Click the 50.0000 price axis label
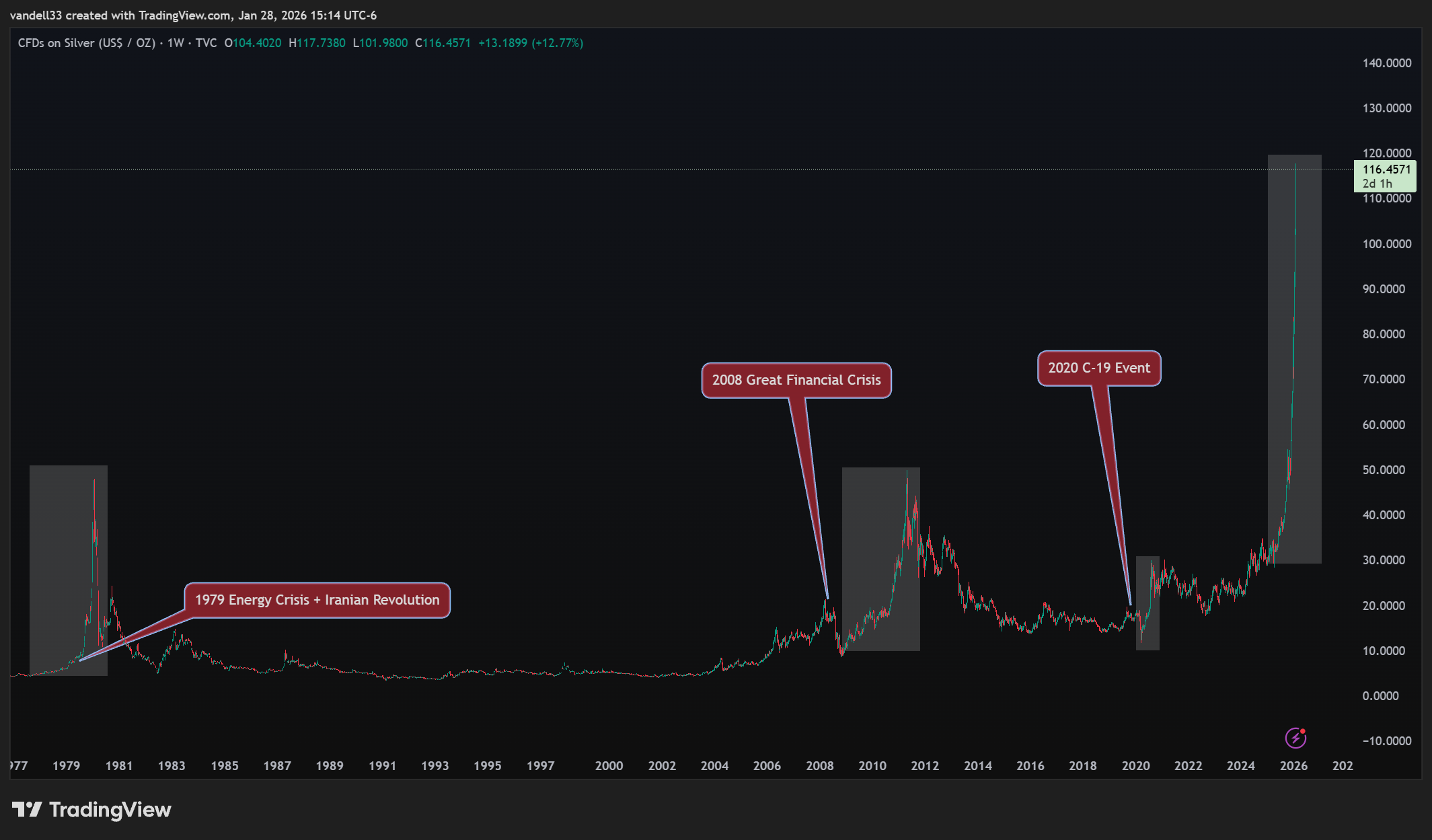The height and width of the screenshot is (840, 1432). point(1384,470)
